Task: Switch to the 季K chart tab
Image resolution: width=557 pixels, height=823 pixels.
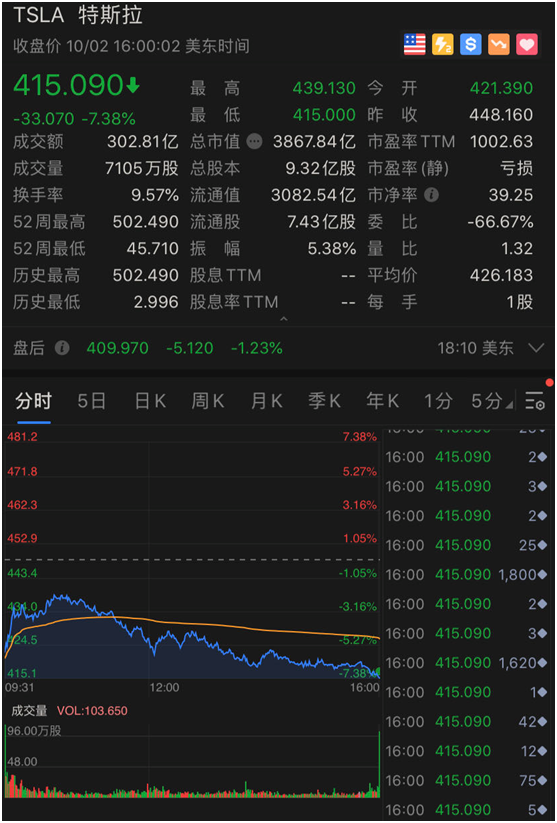Action: pos(324,402)
